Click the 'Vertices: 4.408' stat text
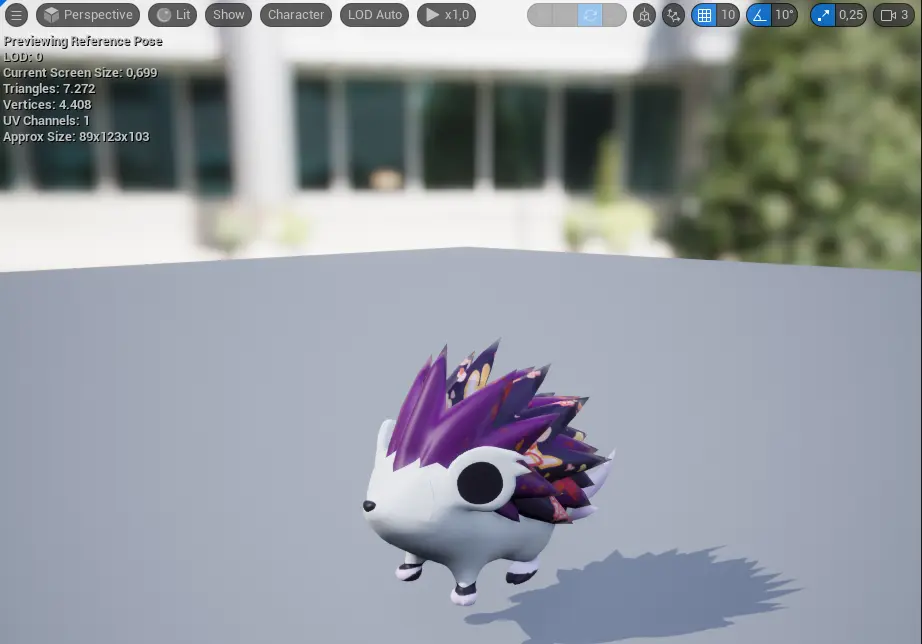922x644 pixels. (47, 105)
